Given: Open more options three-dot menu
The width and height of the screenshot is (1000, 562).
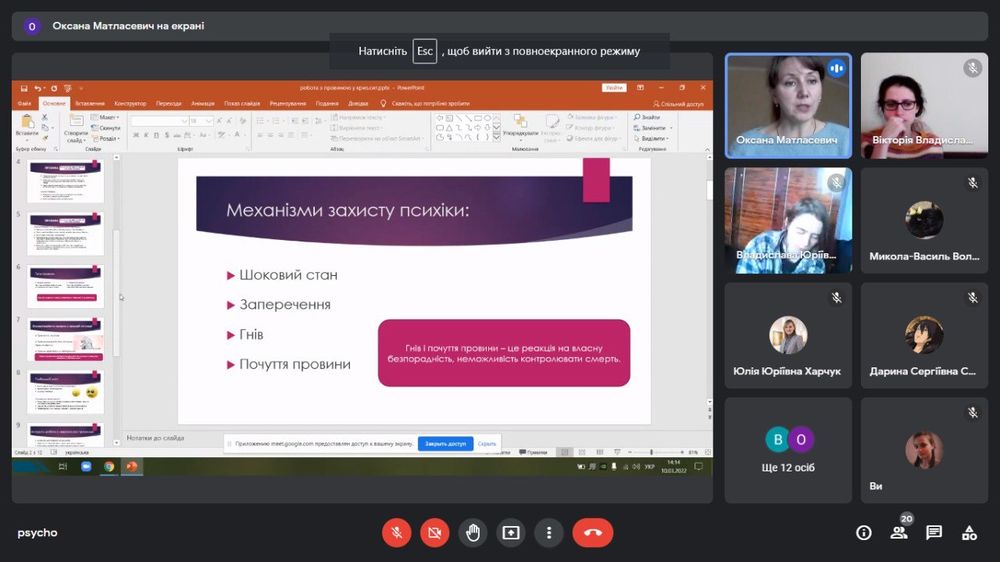Looking at the screenshot, I should [549, 533].
